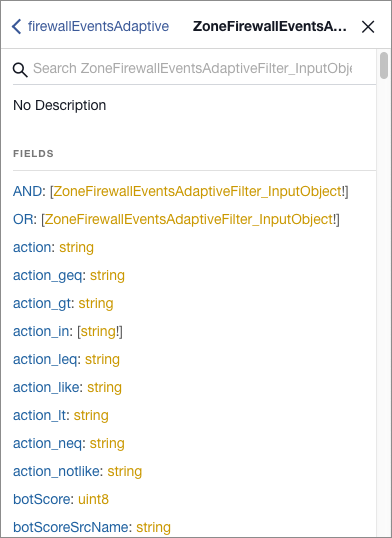Select the action_lt field
Screen dimensions: 392x538
click(39, 416)
